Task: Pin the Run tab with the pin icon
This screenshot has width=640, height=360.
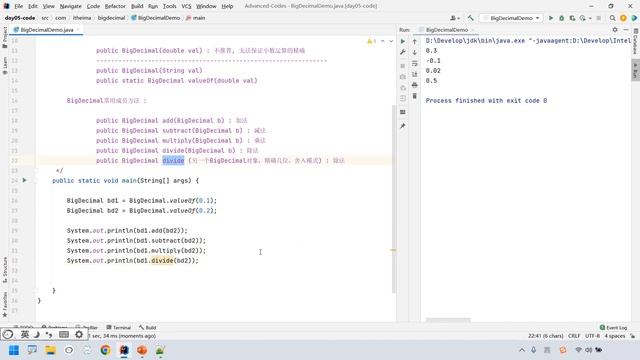Action: [x=403, y=126]
